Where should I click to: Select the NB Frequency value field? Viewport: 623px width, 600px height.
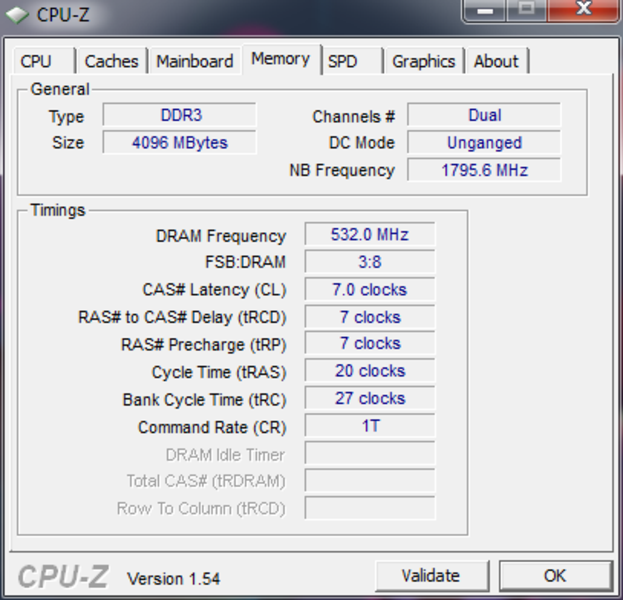pyautogui.click(x=484, y=170)
